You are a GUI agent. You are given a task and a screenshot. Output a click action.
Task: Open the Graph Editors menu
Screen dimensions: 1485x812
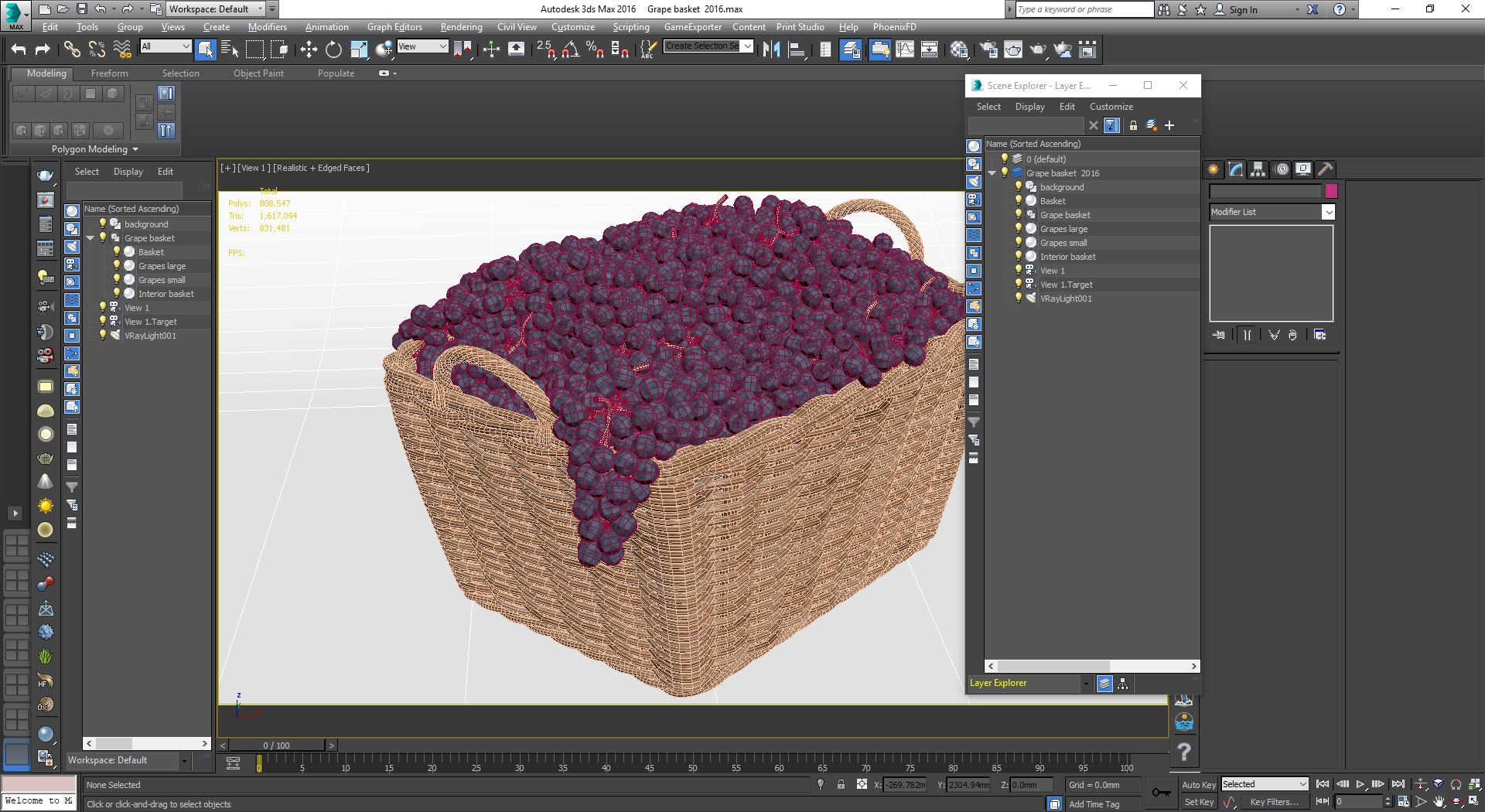pyautogui.click(x=394, y=27)
